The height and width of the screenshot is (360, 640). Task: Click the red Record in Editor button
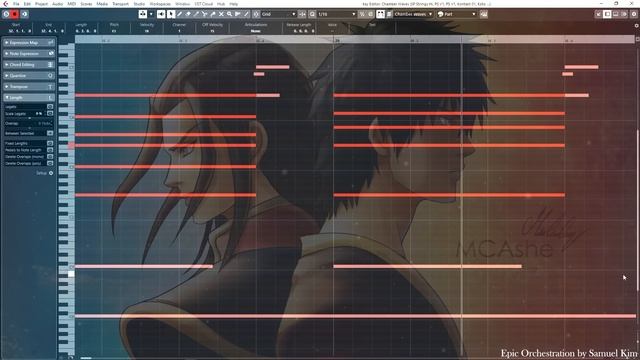point(14,14)
